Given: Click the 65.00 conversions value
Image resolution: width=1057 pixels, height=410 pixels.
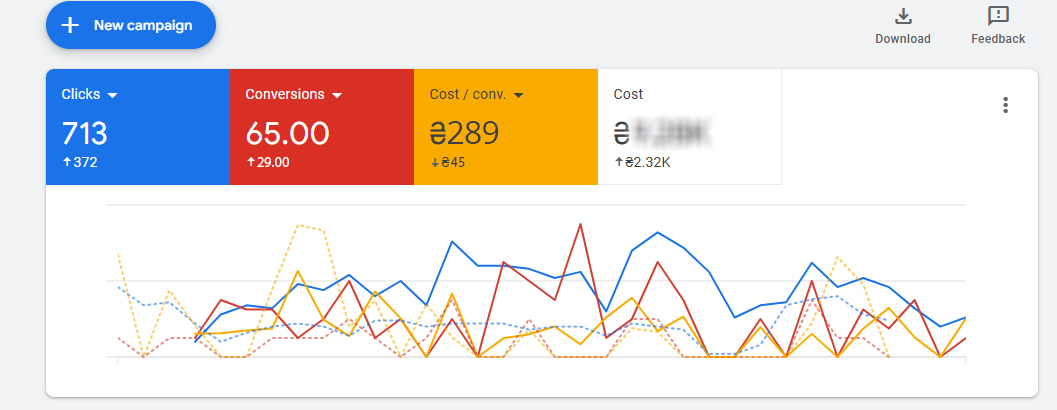Looking at the screenshot, I should coord(288,134).
